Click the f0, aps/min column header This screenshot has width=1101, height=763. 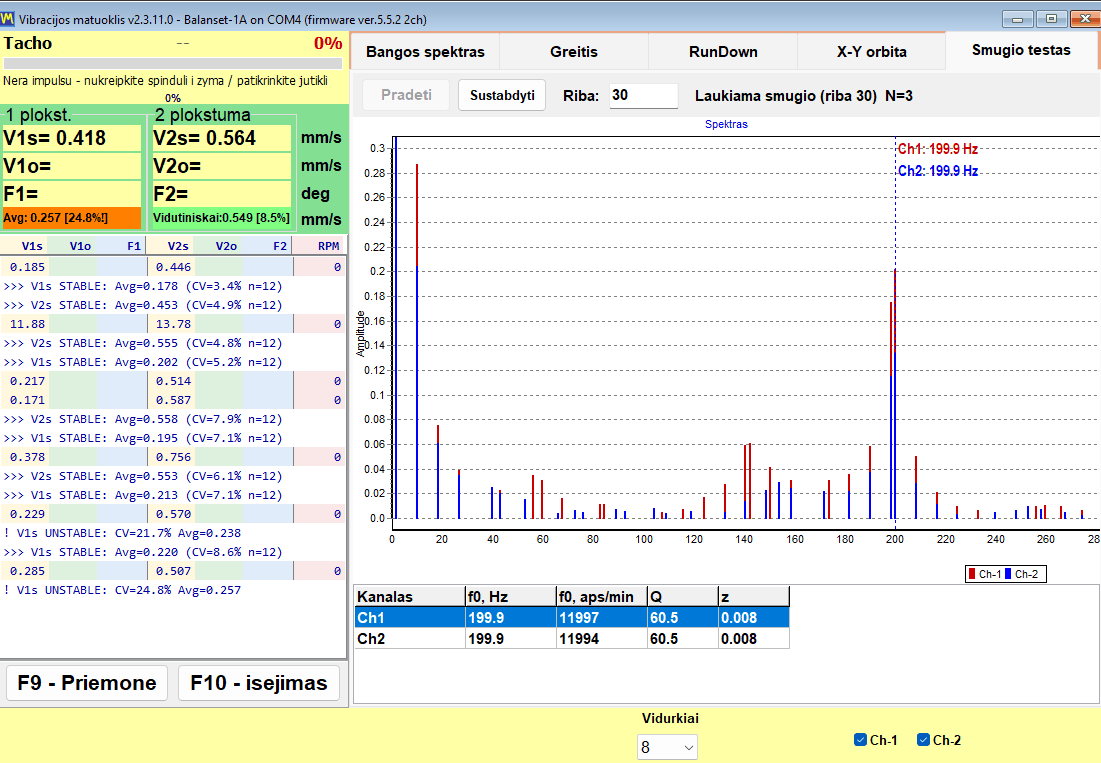pyautogui.click(x=602, y=597)
